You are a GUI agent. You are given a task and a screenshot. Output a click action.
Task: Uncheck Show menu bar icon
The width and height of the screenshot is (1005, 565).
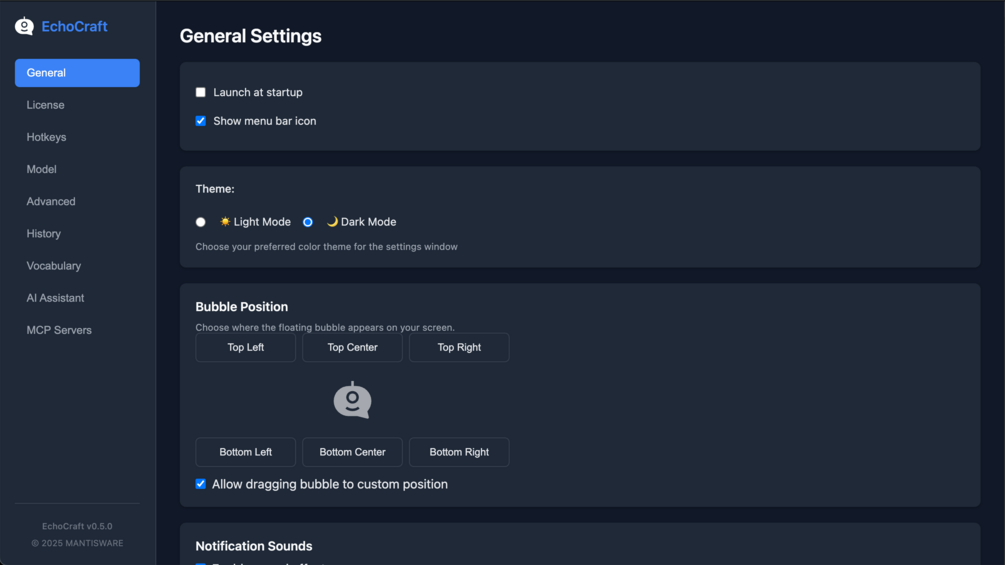pyautogui.click(x=201, y=121)
